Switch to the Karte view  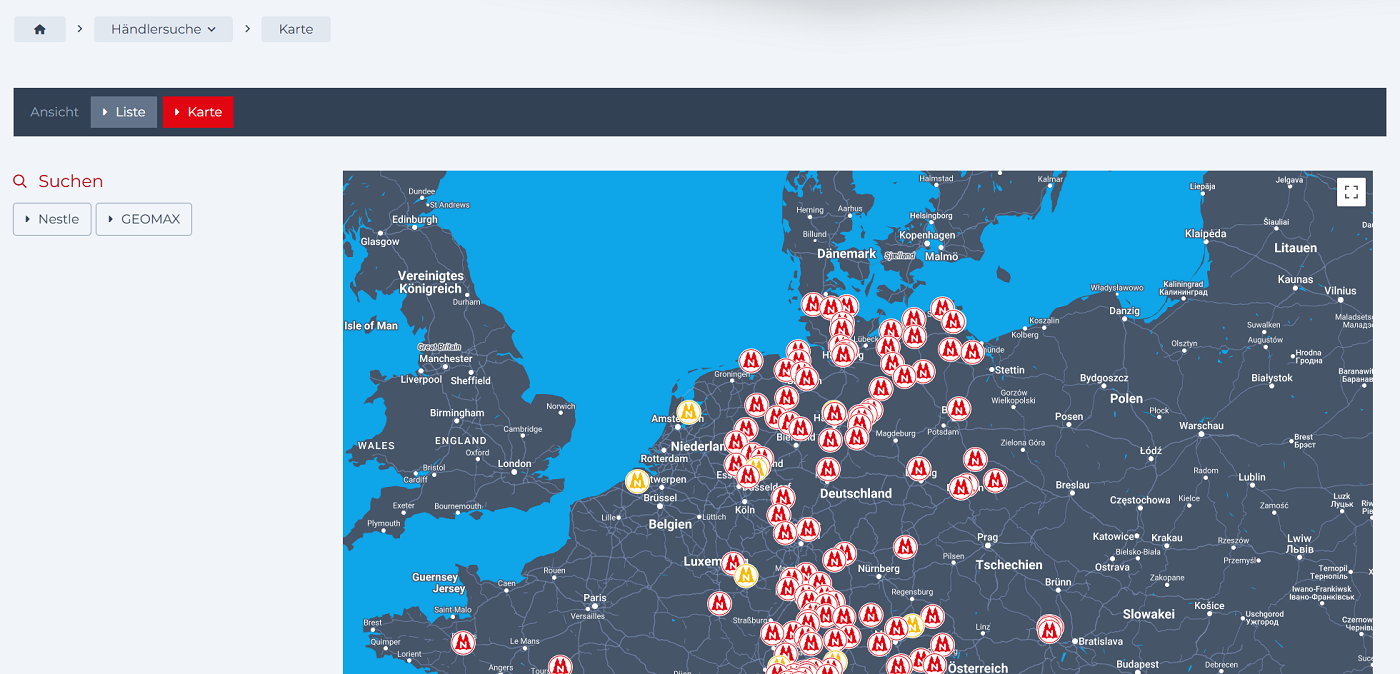pos(198,112)
